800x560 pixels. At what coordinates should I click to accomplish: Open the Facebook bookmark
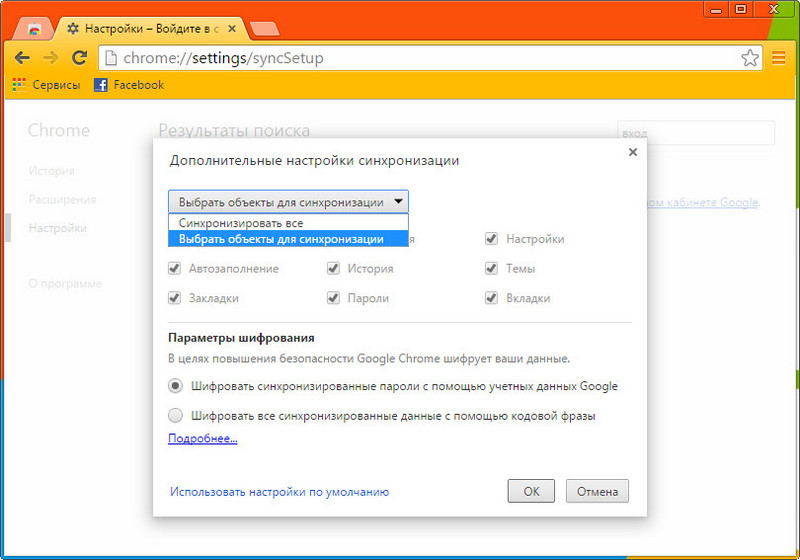[129, 85]
